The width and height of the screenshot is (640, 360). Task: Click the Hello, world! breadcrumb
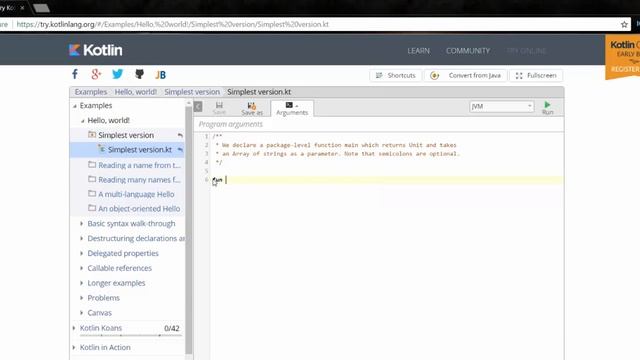click(136, 92)
